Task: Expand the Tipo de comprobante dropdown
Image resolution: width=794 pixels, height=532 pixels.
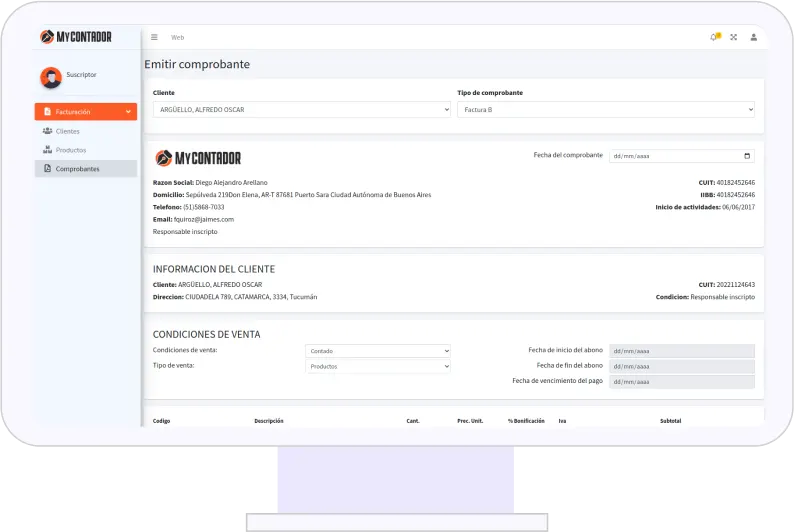Action: [x=605, y=110]
